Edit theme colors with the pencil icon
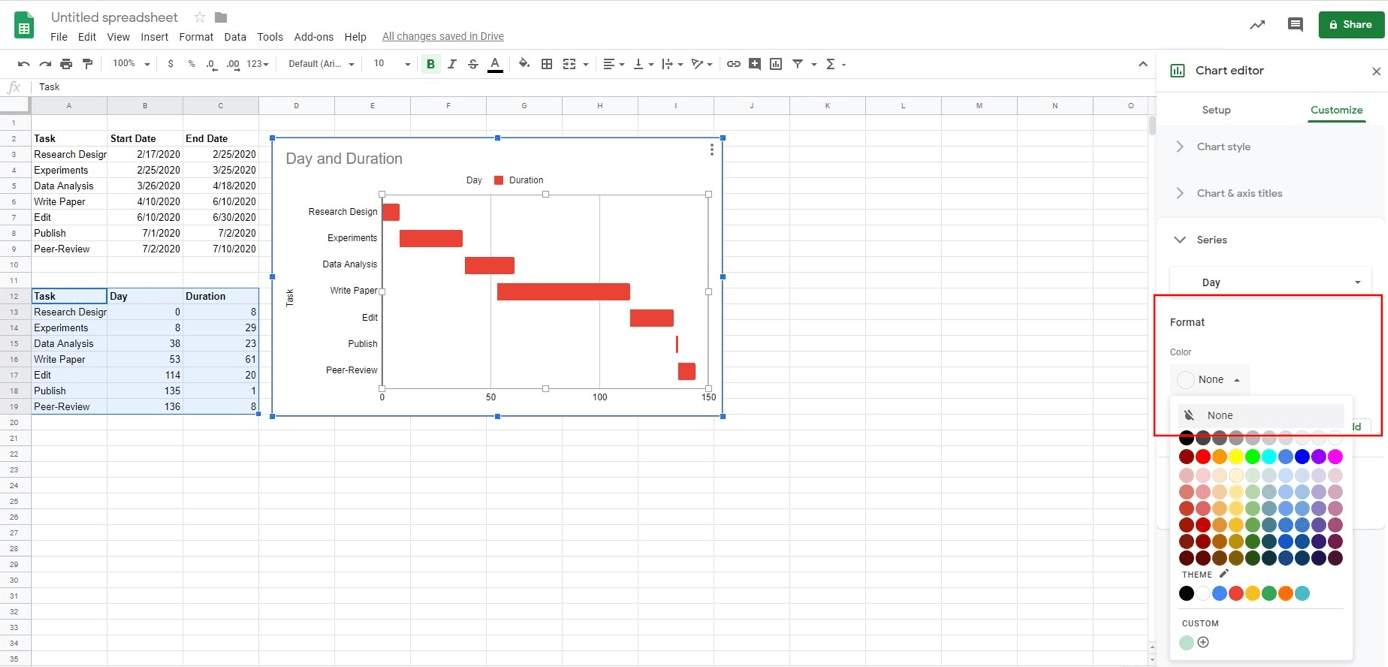The height and width of the screenshot is (667, 1388). coord(1224,574)
